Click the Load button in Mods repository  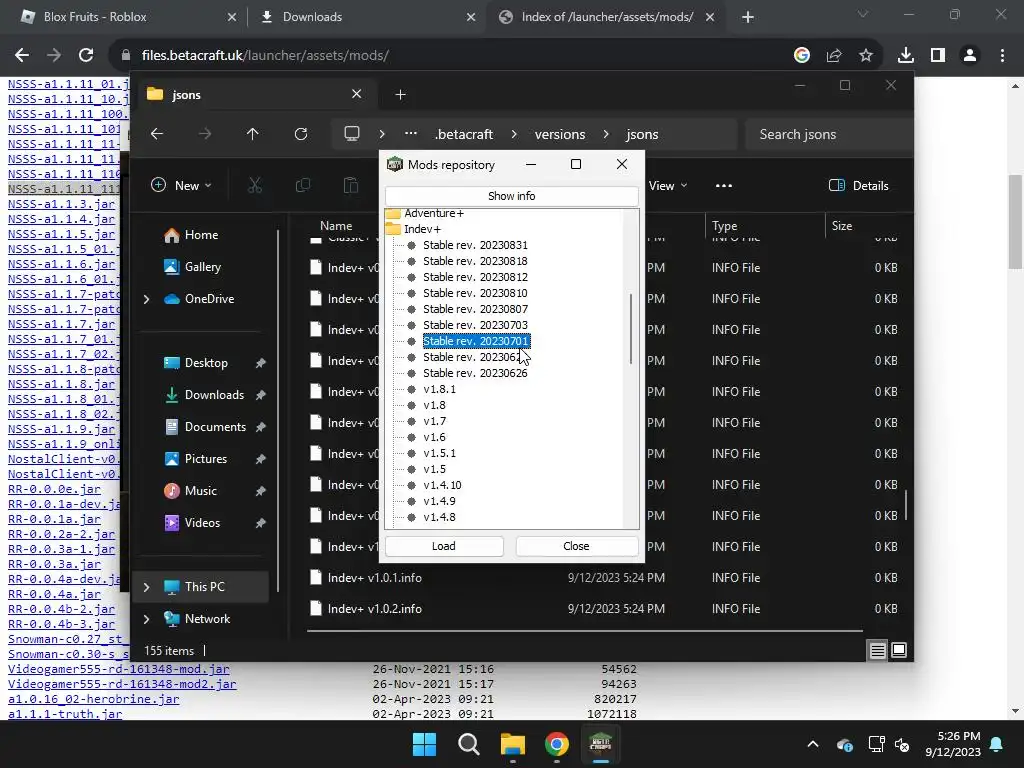(444, 546)
